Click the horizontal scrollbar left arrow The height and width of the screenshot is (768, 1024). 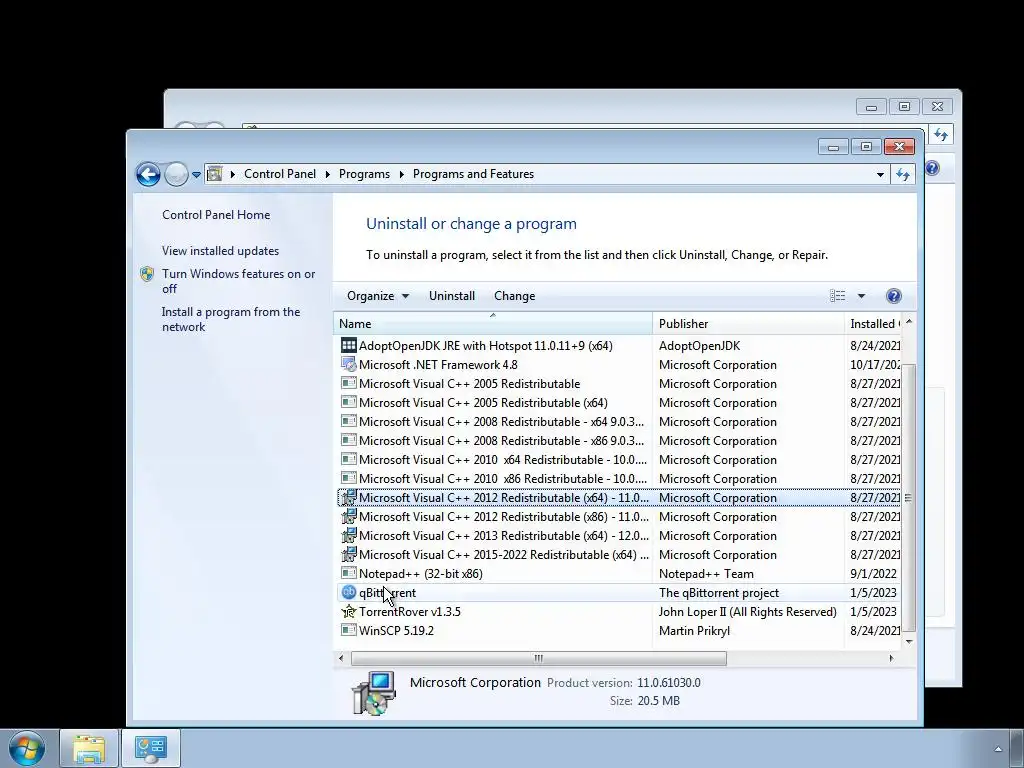(341, 658)
